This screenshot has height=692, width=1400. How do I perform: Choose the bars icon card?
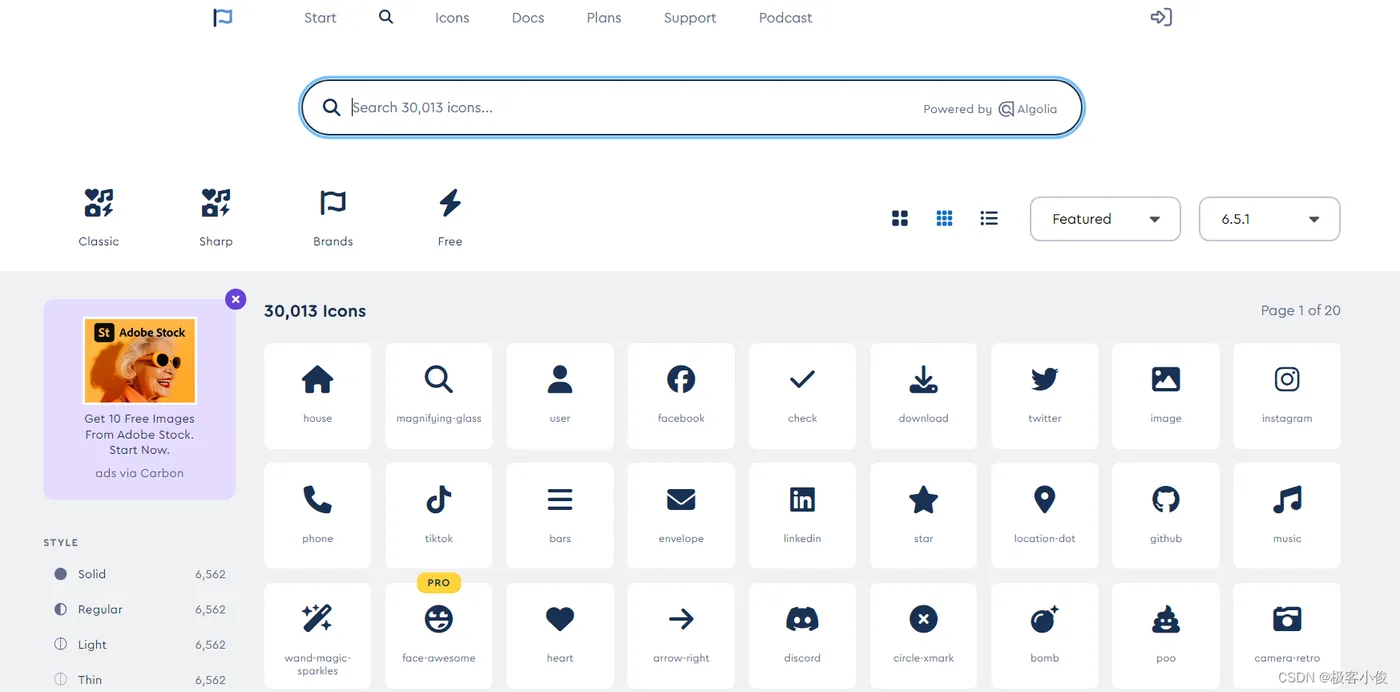[560, 516]
